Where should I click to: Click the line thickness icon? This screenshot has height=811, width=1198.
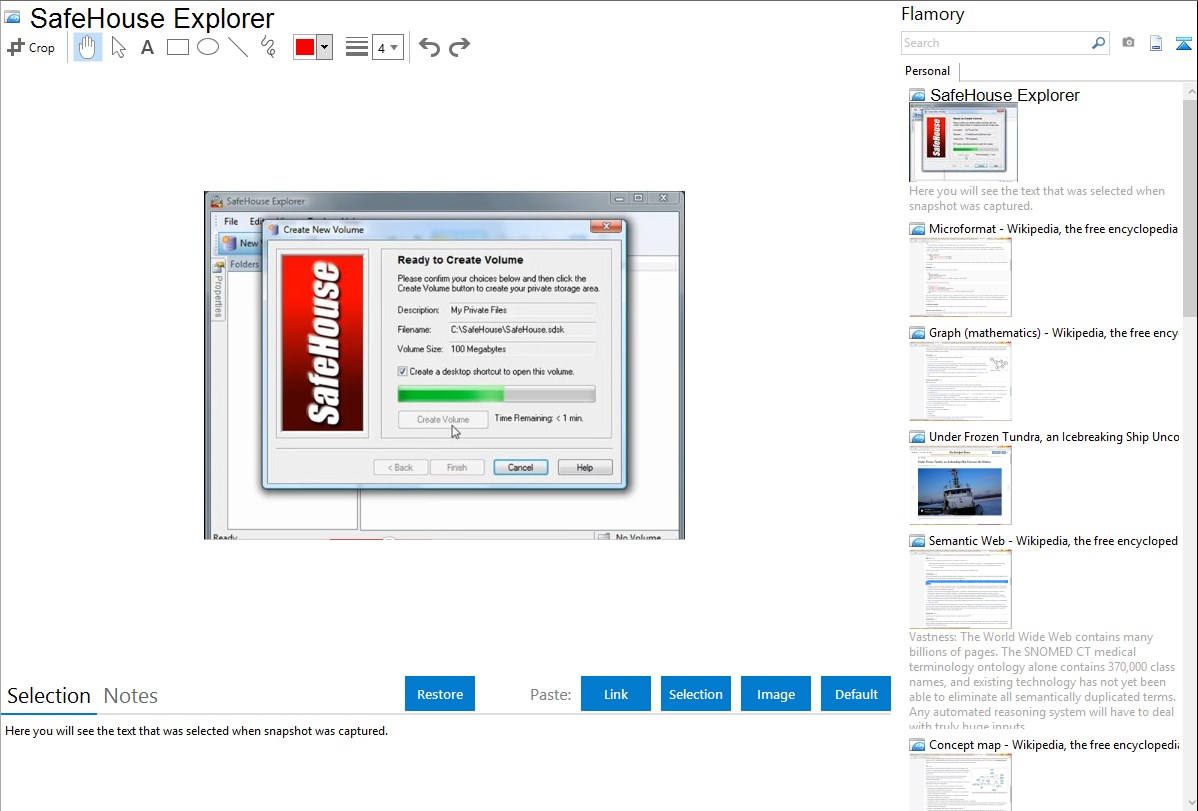357,47
